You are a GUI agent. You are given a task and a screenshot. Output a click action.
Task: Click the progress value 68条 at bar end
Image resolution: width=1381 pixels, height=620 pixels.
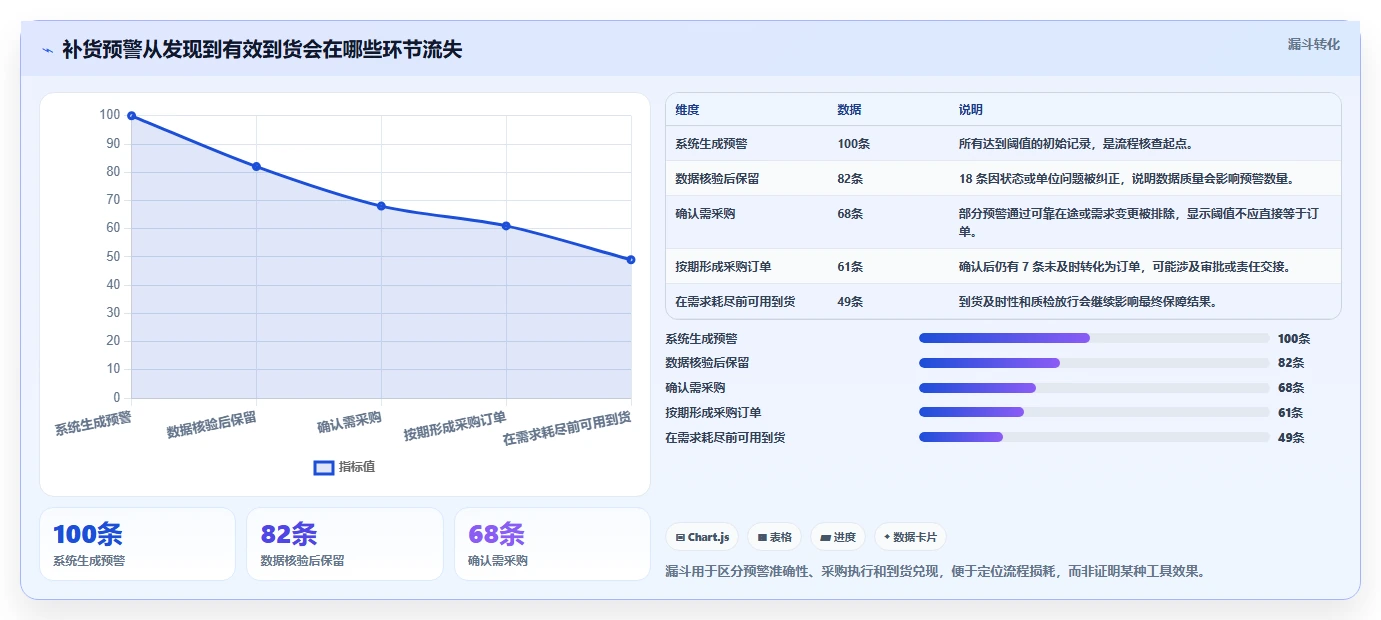(x=1291, y=388)
